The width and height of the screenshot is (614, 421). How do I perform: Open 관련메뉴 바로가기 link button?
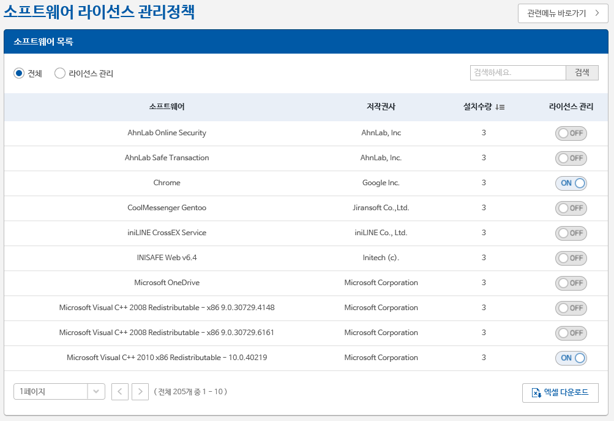[563, 13]
